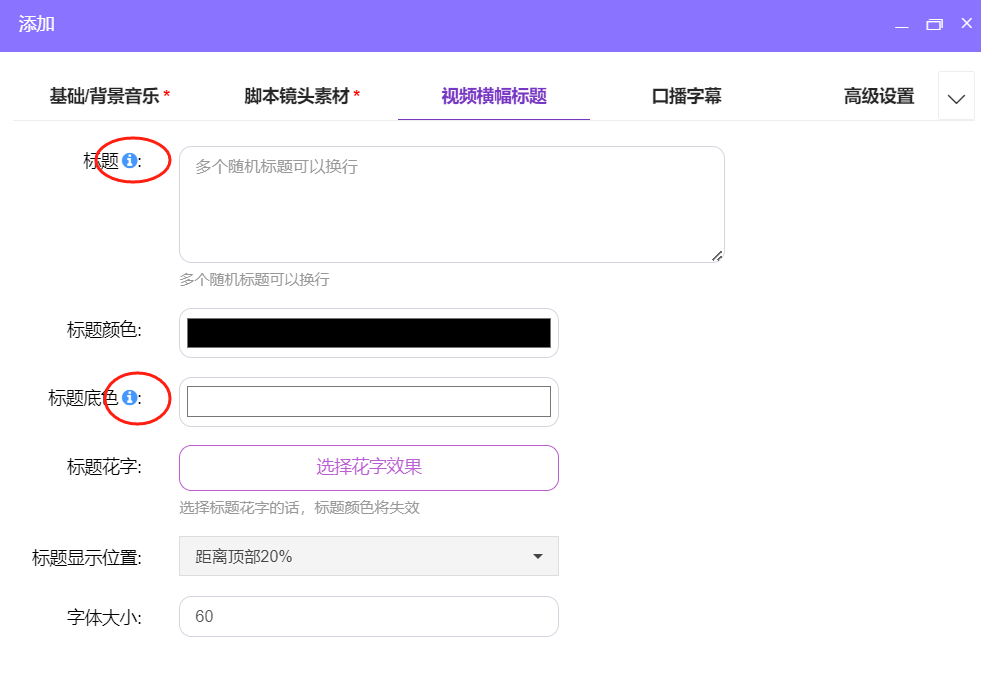Select the 视频横幅标题 tab
981x674 pixels.
(493, 95)
